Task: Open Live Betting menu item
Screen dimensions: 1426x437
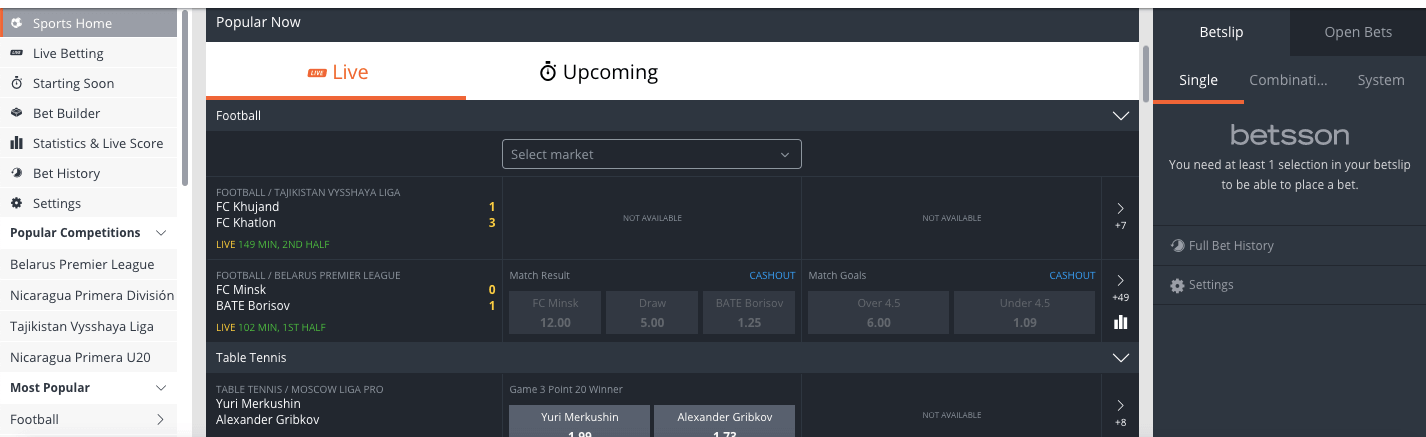Action: point(89,53)
